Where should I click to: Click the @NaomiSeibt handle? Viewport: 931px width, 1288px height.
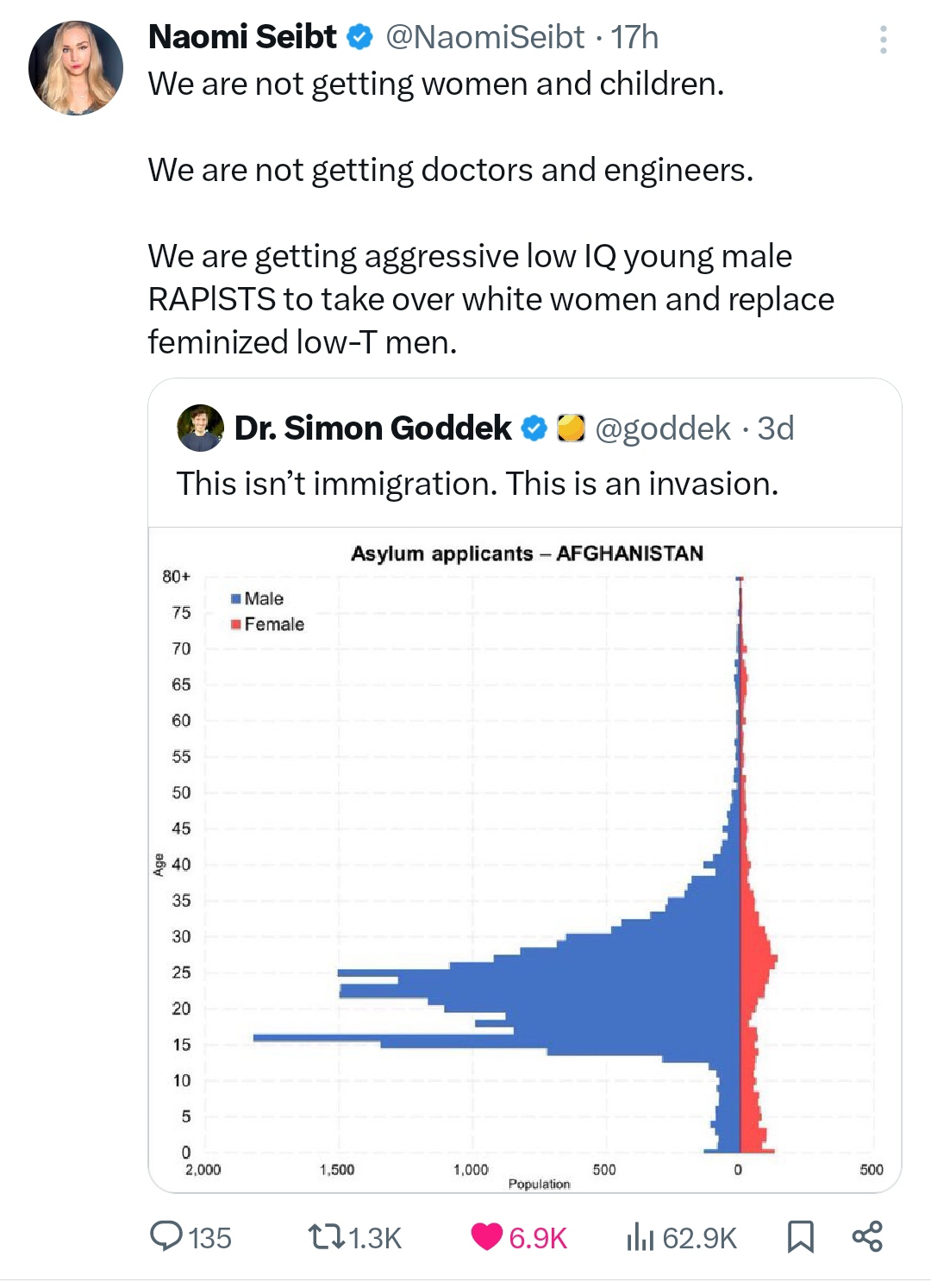tap(485, 37)
